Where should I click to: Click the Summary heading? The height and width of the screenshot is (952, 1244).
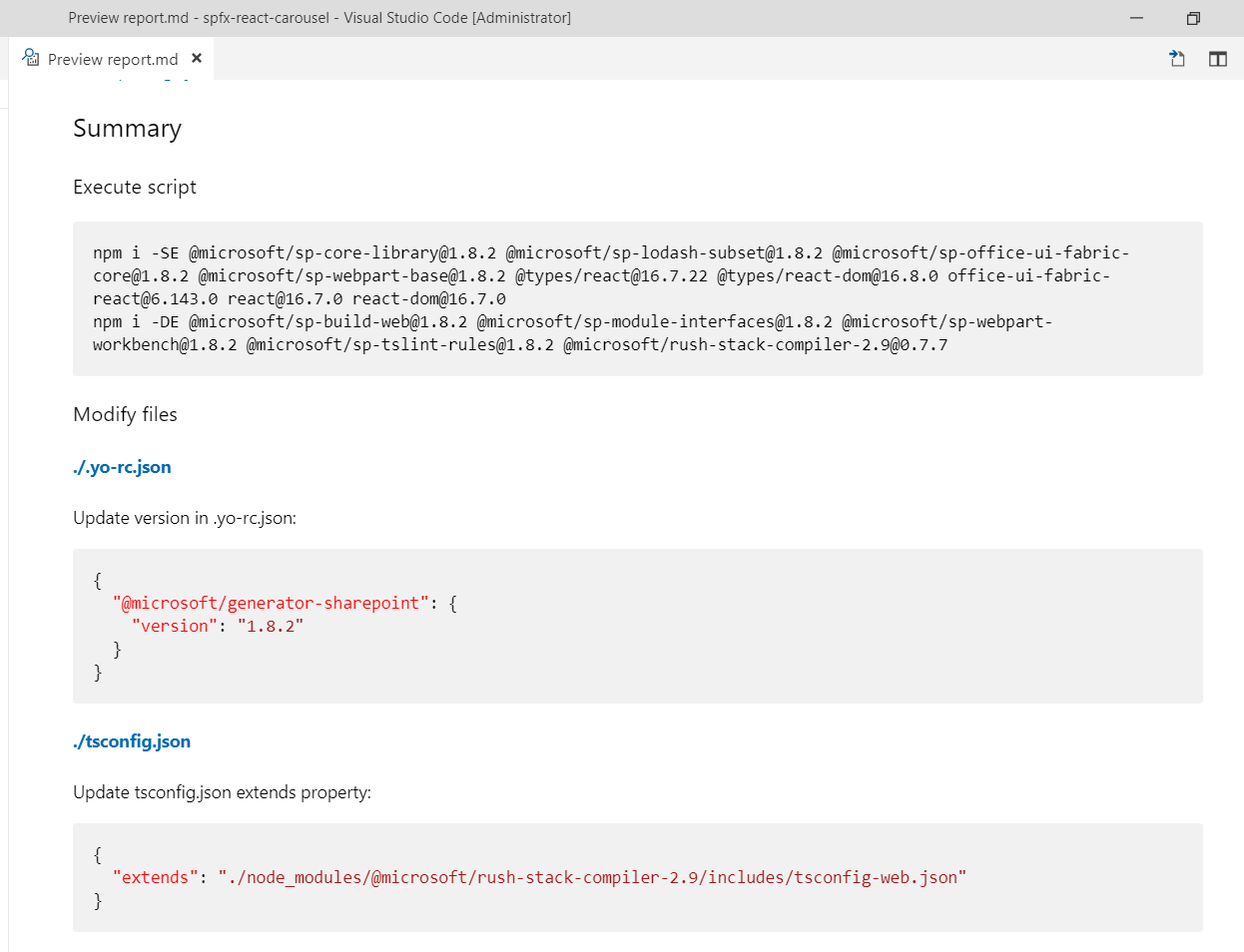[x=127, y=129]
